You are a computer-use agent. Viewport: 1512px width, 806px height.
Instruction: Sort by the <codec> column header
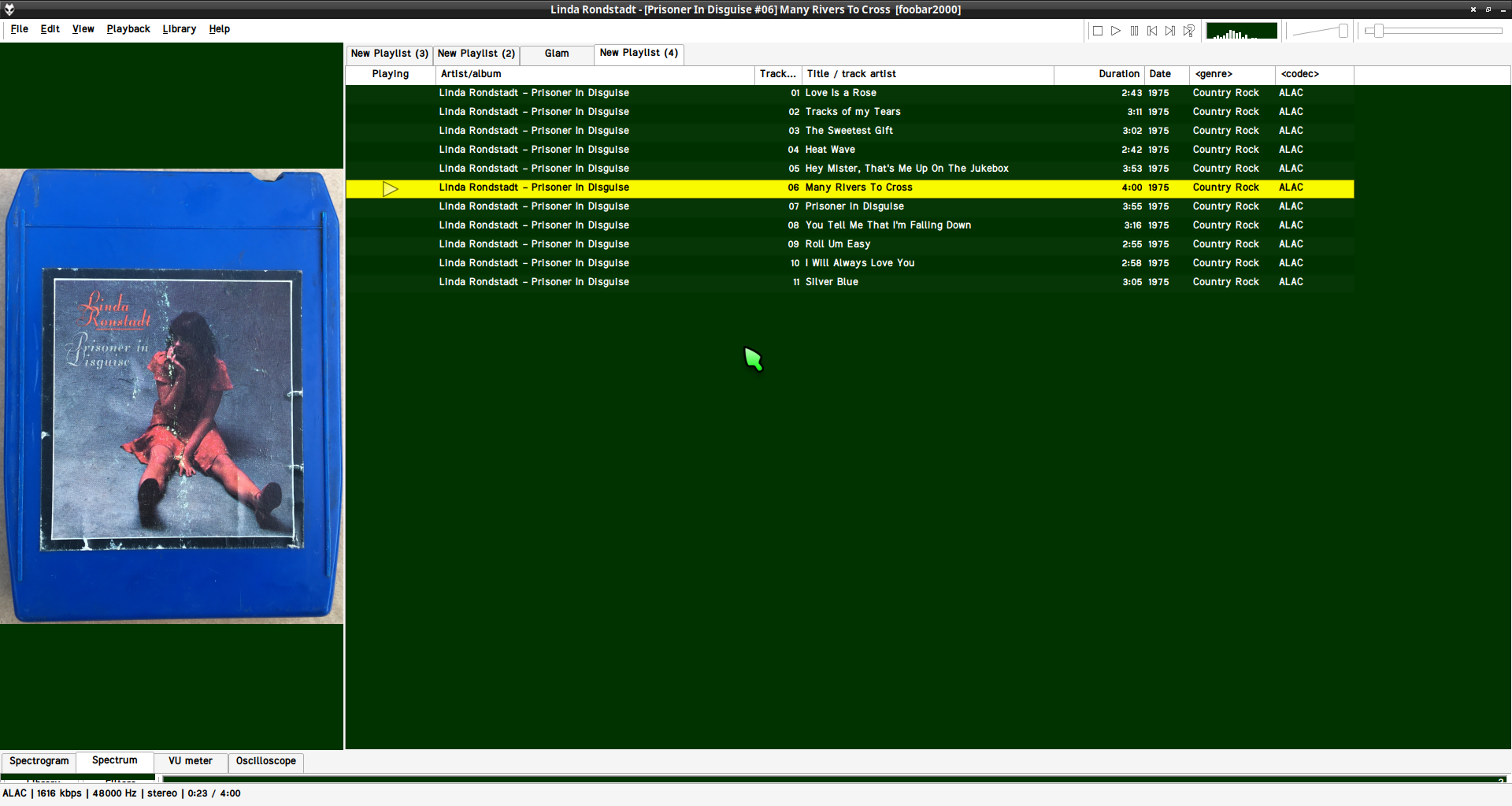pyautogui.click(x=1314, y=74)
